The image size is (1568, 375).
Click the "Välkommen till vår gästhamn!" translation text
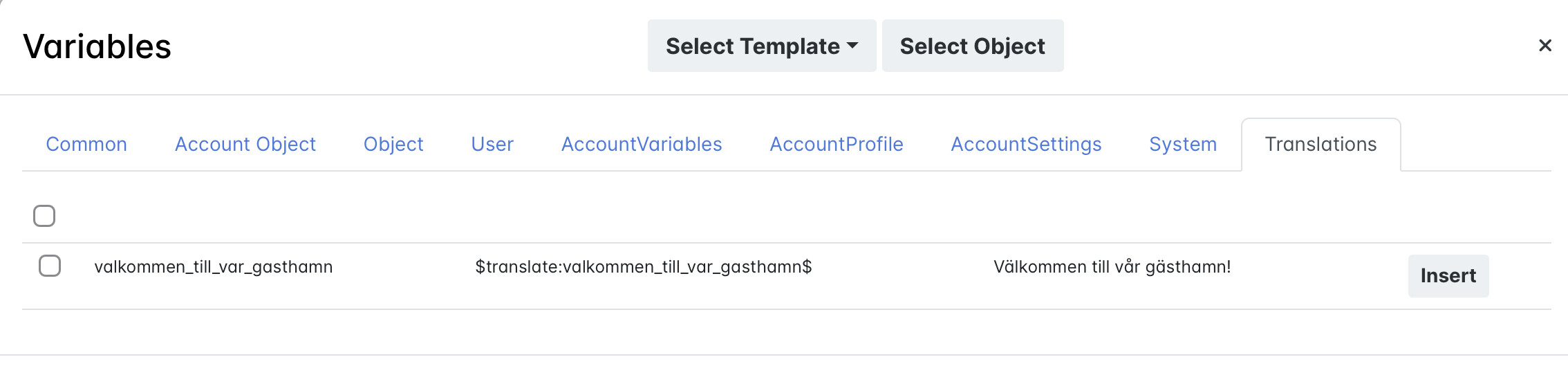tap(1112, 267)
